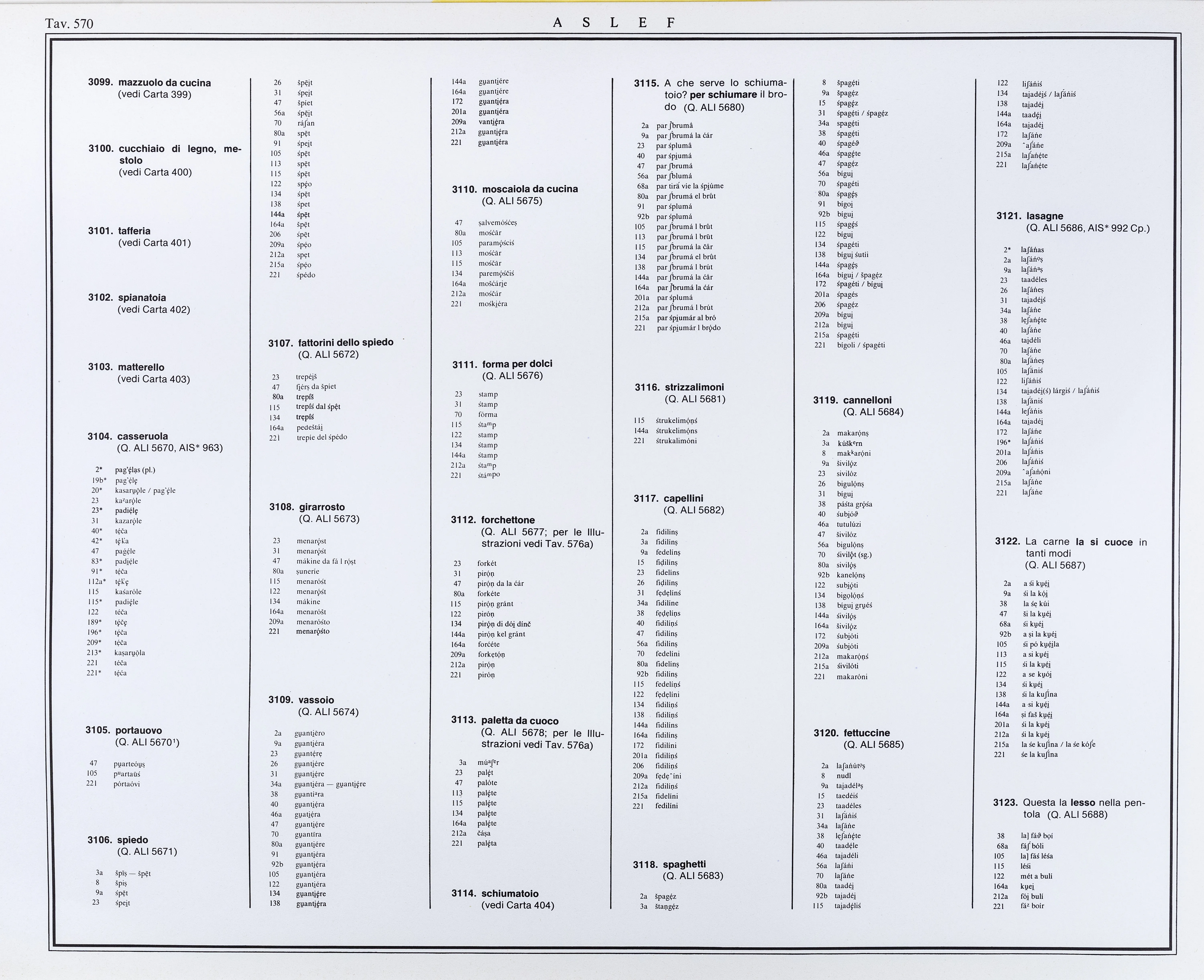Click the 'A S L E F' page header
The height and width of the screenshot is (980, 1204).
[614, 23]
